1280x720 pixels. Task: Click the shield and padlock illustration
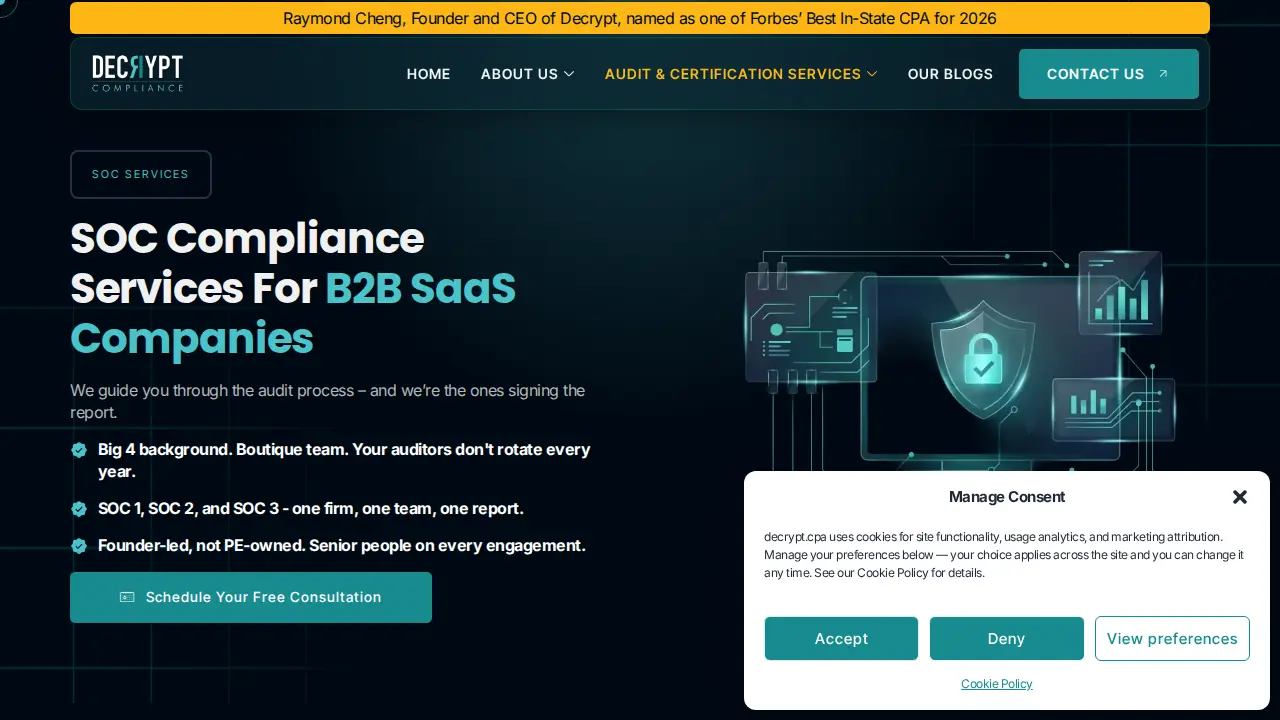pyautogui.click(x=983, y=360)
